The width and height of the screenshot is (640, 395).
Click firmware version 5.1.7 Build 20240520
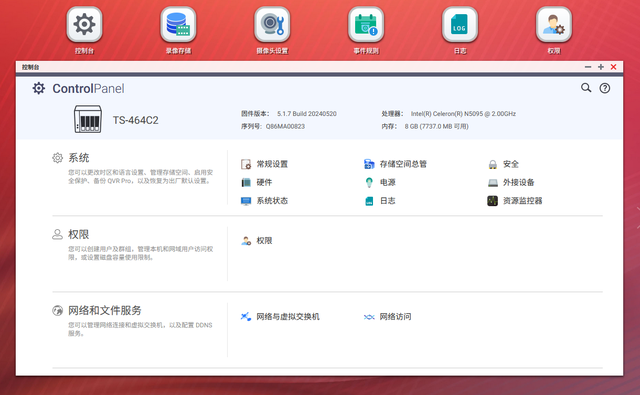tap(307, 114)
